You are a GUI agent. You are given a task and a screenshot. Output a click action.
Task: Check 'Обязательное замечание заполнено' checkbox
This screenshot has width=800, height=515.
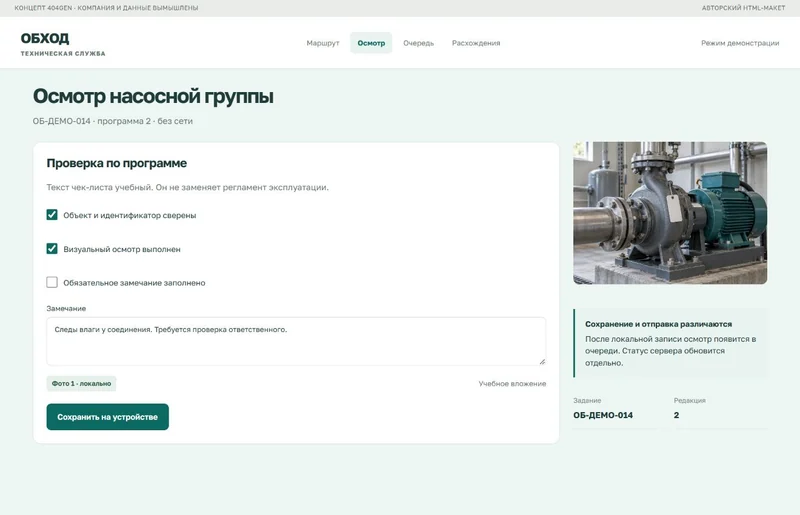tap(52, 282)
